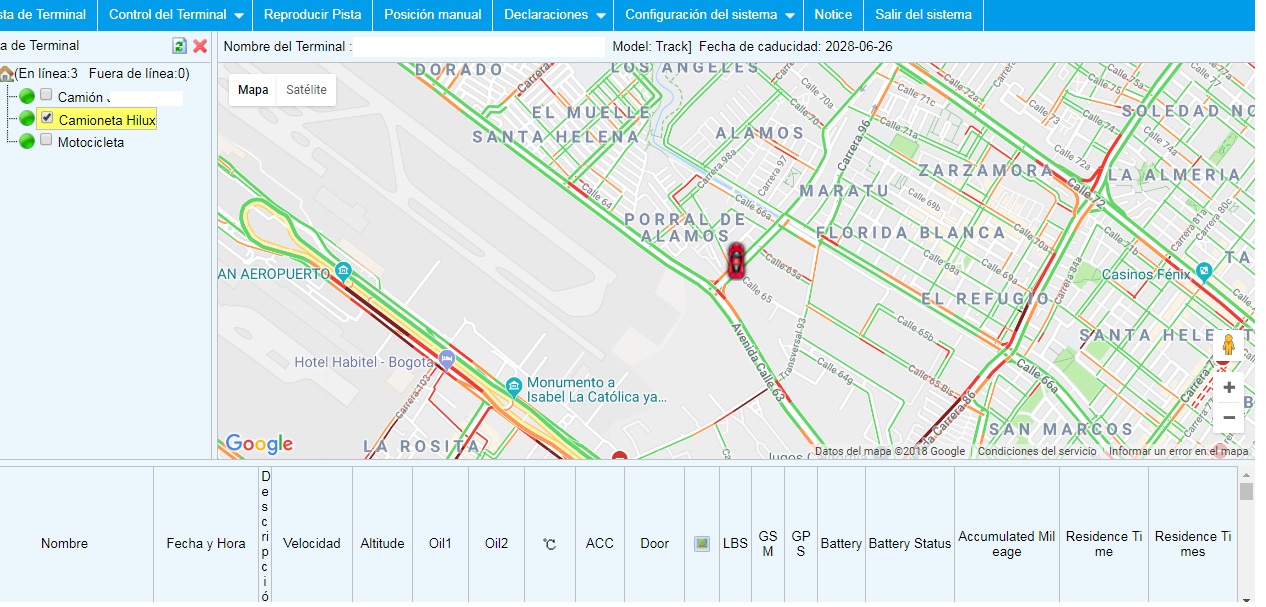The width and height of the screenshot is (1266, 607).
Task: Open Control del Terminal dropdown menu
Action: 176,15
